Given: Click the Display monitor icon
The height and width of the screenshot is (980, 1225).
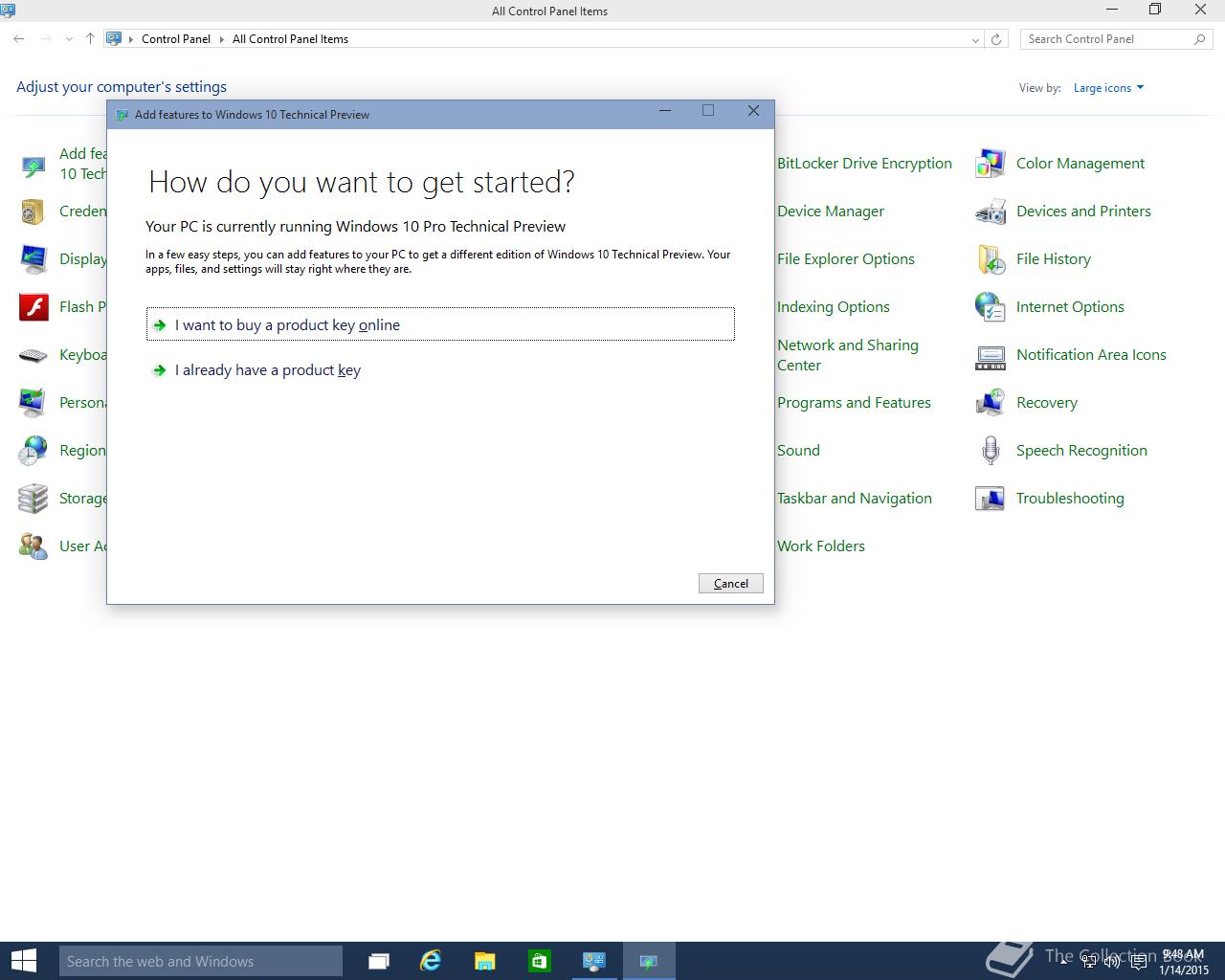Looking at the screenshot, I should tap(33, 259).
